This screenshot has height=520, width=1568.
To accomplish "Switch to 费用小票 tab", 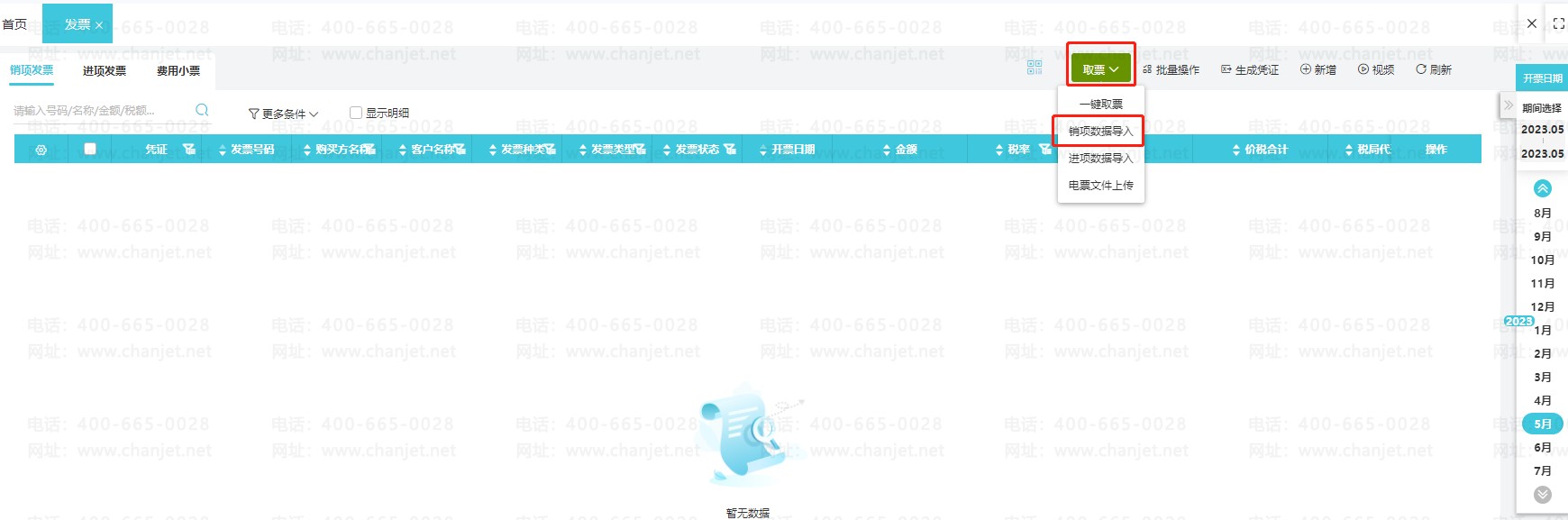I will tap(178, 70).
